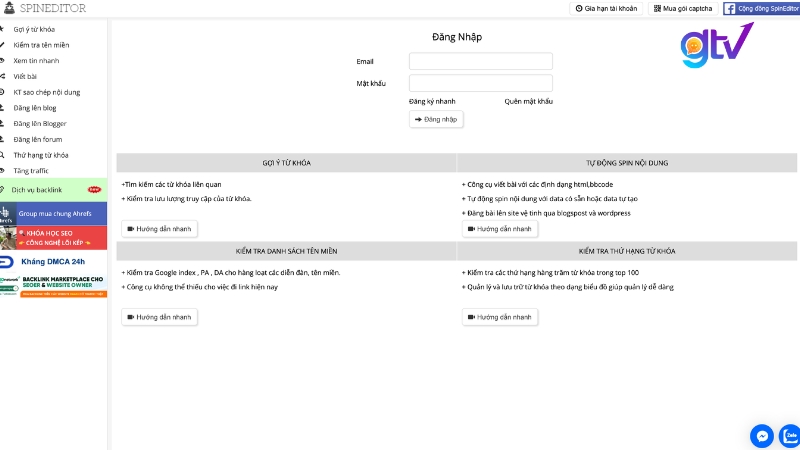Image resolution: width=800 pixels, height=450 pixels.
Task: Click the SpinEditor logo icon
Action: click(9, 7)
